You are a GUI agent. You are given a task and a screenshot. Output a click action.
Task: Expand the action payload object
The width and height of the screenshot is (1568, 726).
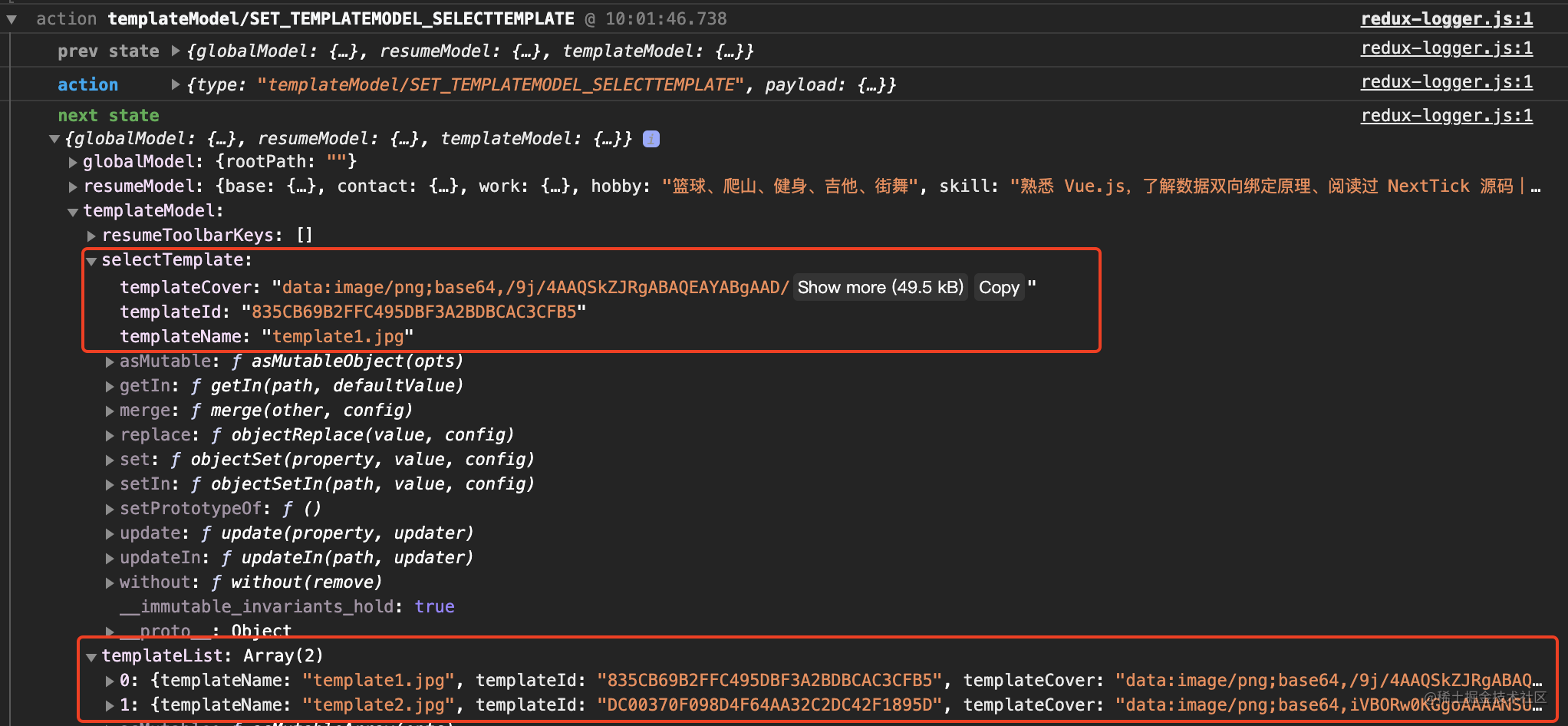click(176, 85)
